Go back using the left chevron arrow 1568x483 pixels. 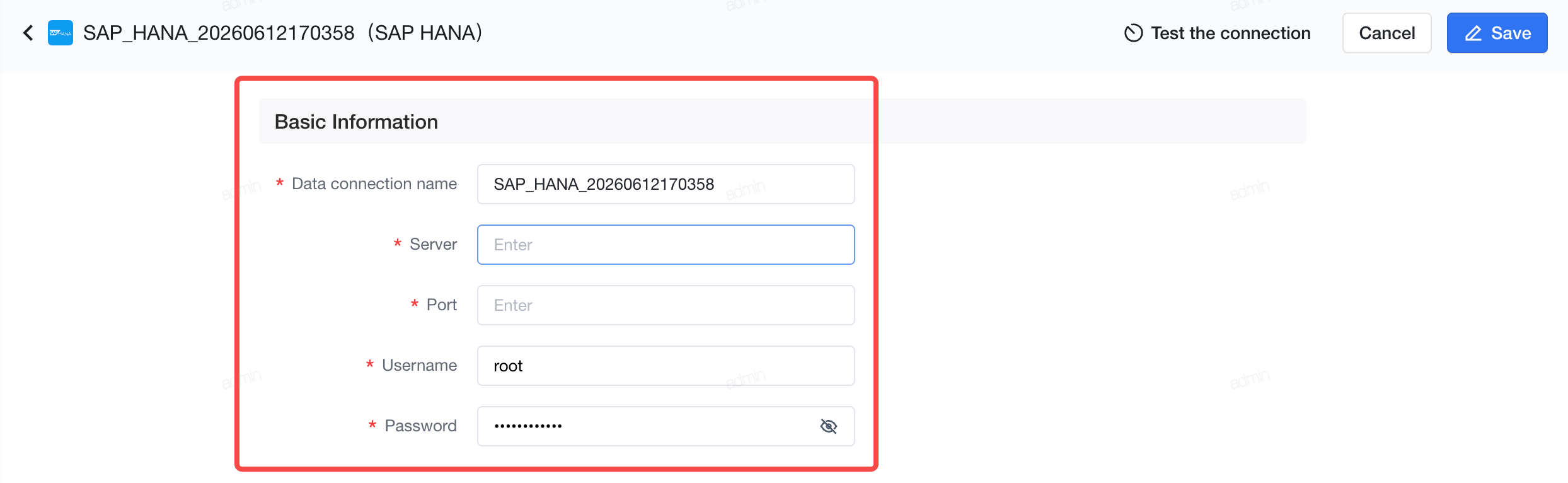(28, 33)
